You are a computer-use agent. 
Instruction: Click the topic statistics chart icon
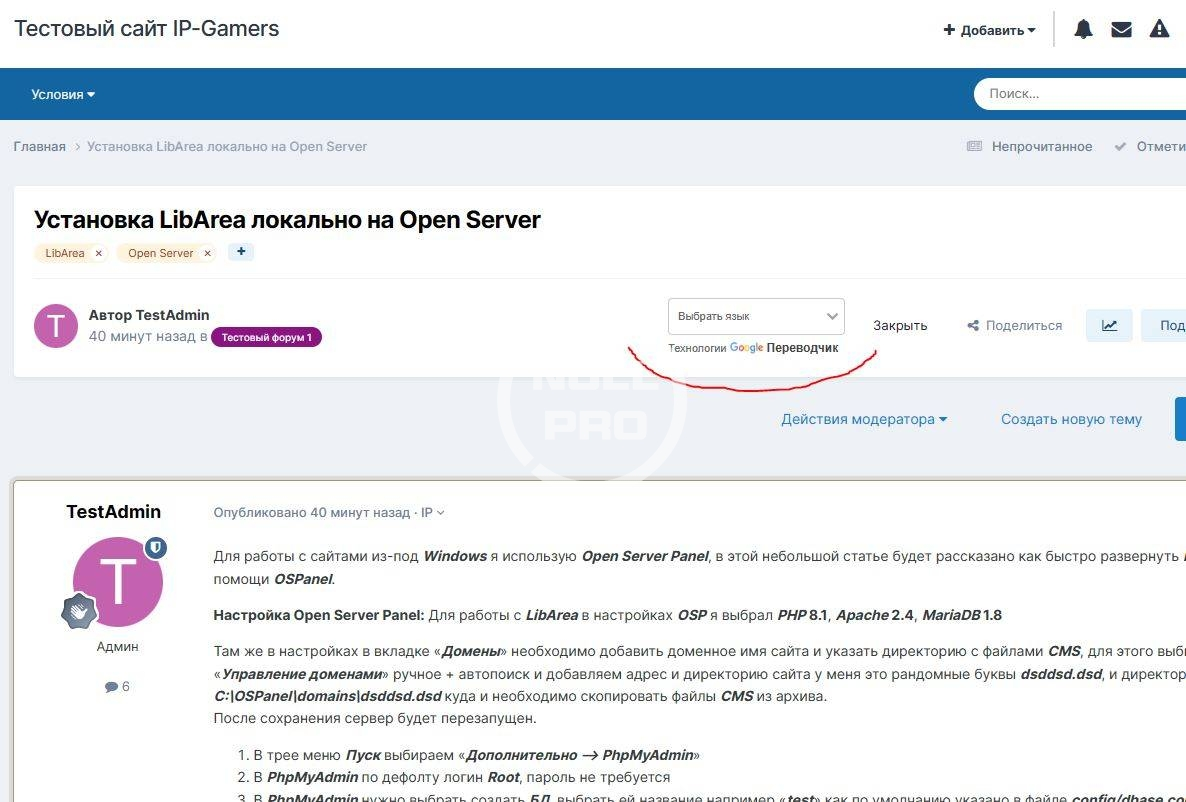point(1109,325)
